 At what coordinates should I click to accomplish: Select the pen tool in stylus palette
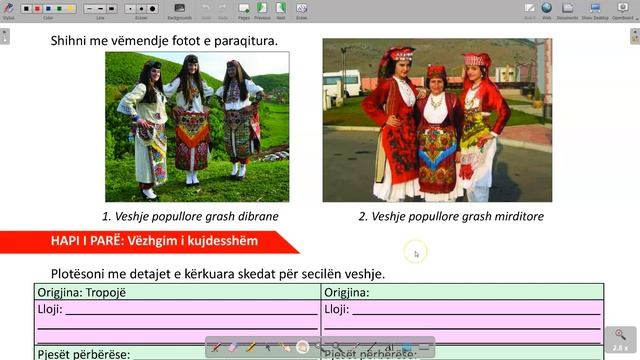(216, 347)
